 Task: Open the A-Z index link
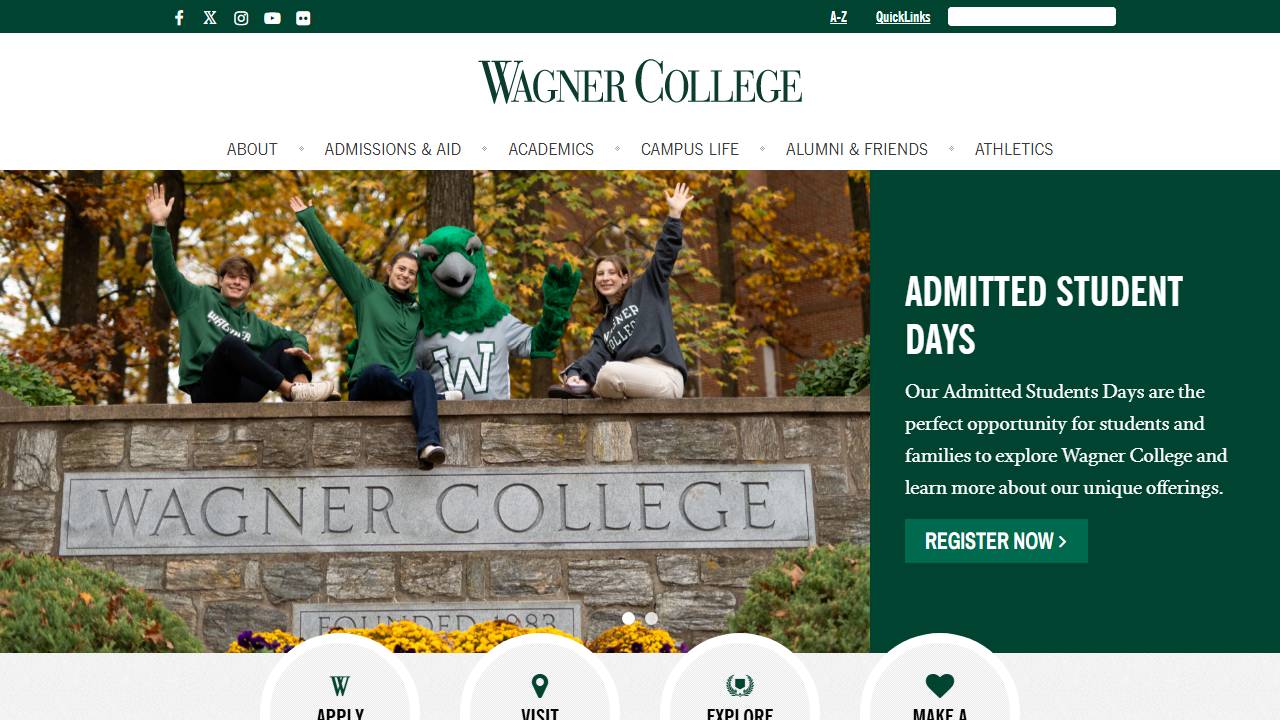pos(838,17)
